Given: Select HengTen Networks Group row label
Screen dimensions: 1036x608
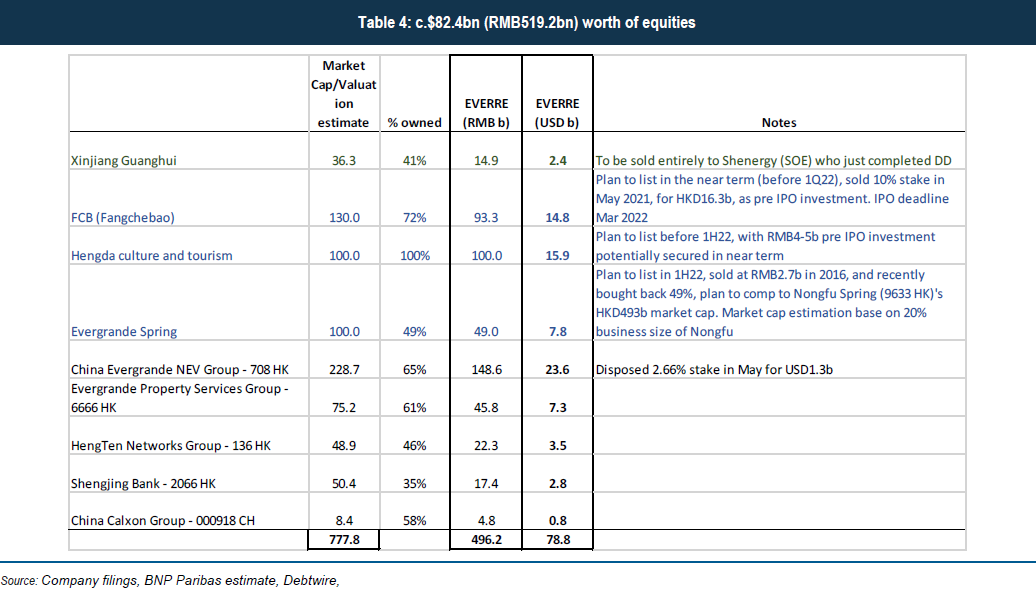Looking at the screenshot, I should tap(170, 445).
